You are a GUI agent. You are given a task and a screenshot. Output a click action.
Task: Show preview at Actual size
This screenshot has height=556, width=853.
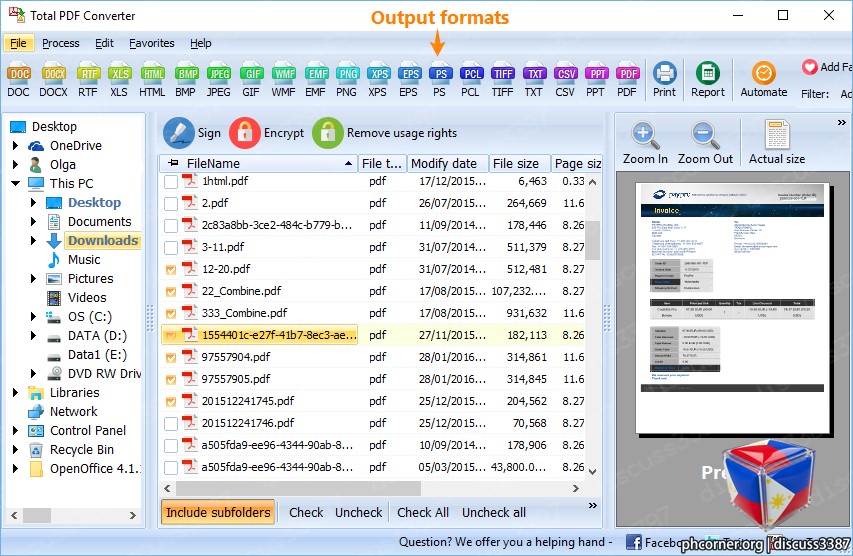click(777, 143)
